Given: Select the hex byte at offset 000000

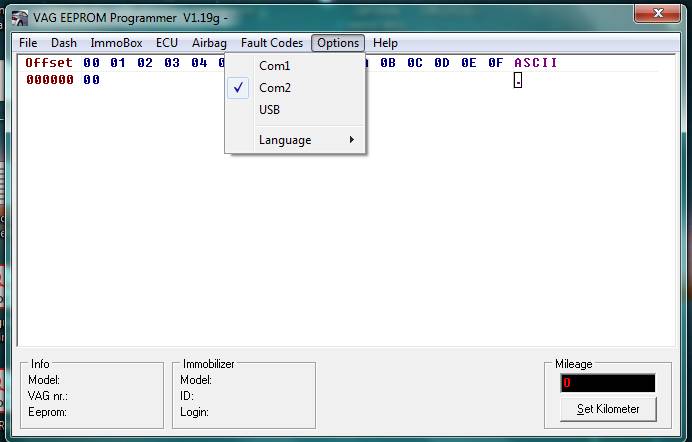Looking at the screenshot, I should coord(91,80).
